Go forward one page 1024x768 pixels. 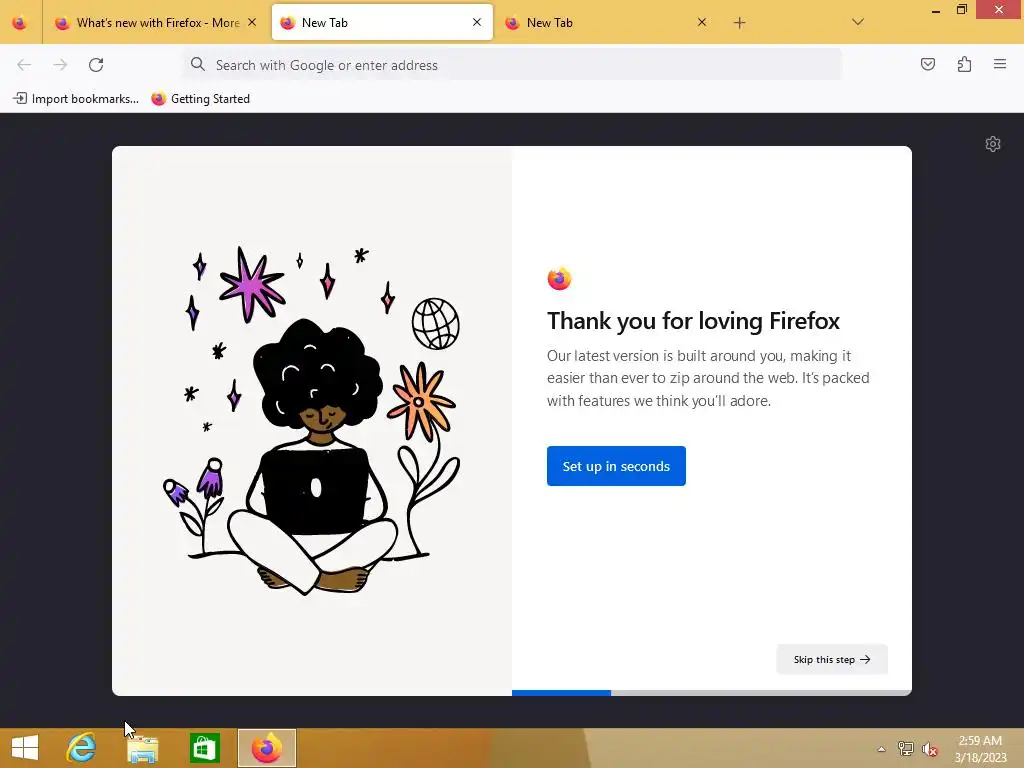click(60, 65)
